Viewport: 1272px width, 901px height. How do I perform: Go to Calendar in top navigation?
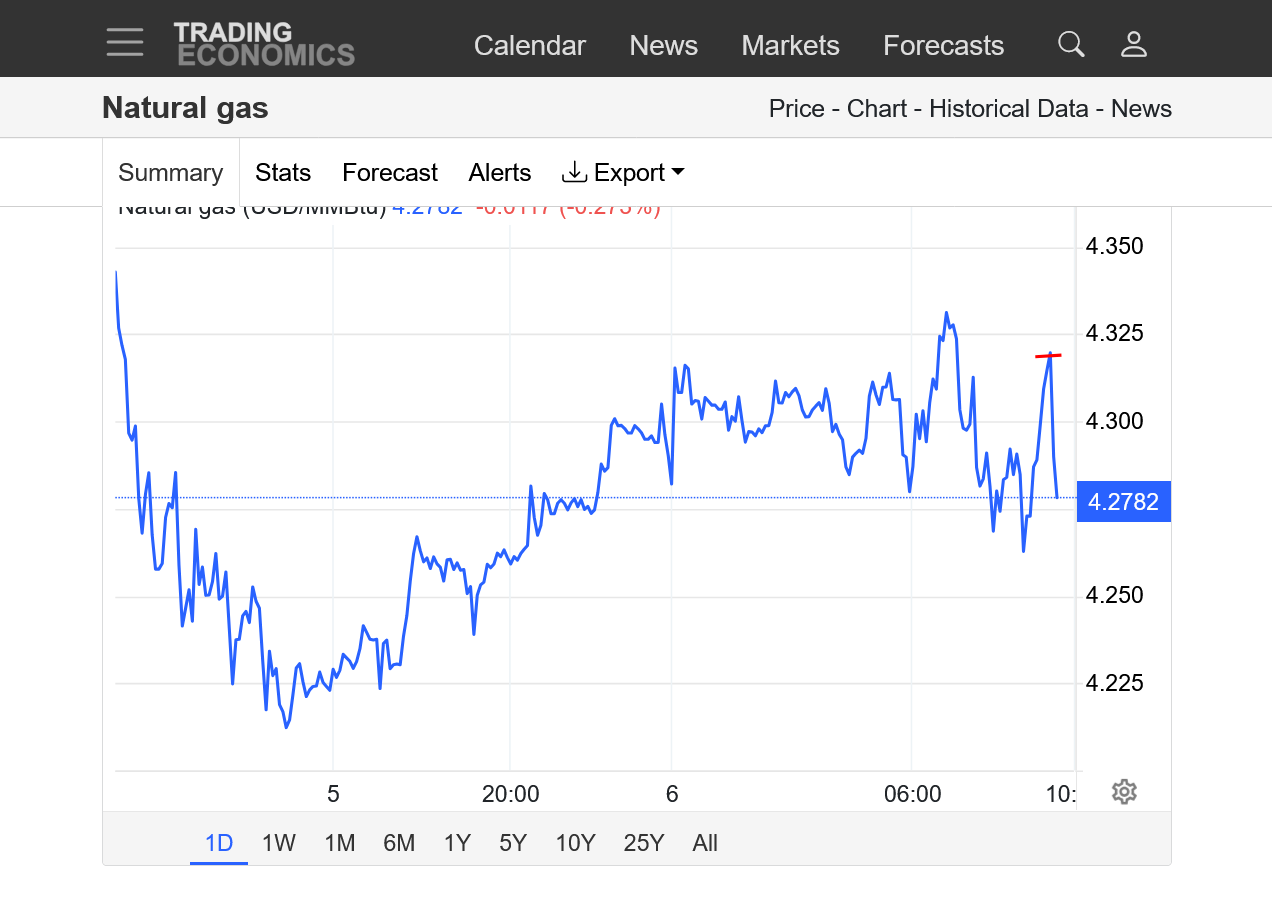point(529,46)
